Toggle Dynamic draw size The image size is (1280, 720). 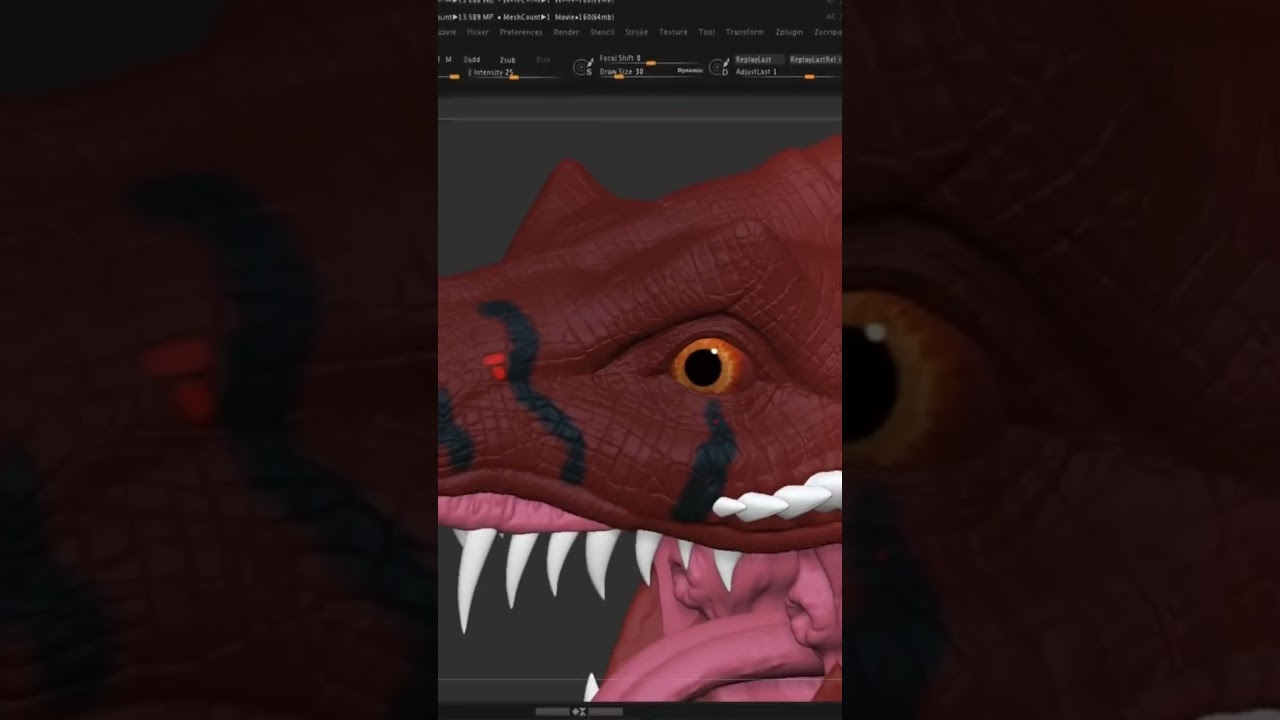tap(690, 71)
